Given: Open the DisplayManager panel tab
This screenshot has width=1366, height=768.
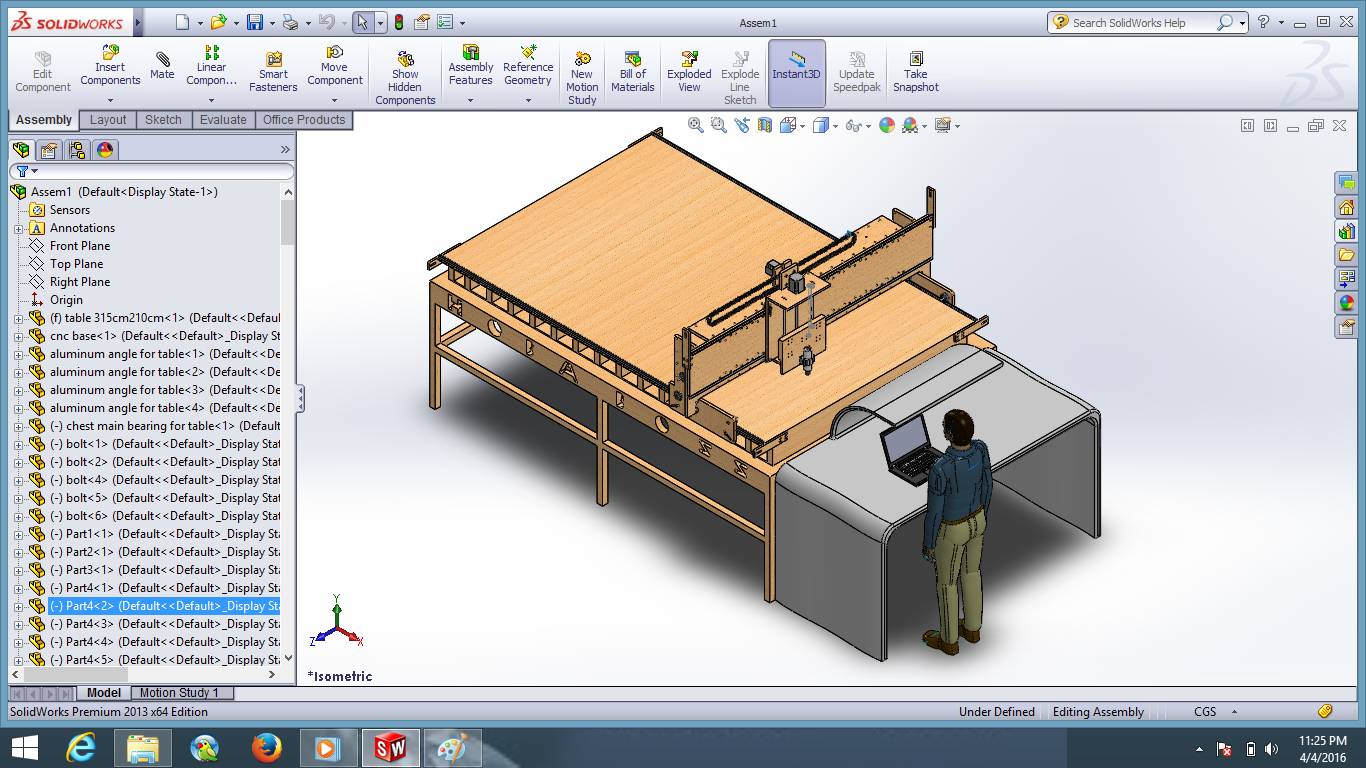Looking at the screenshot, I should point(105,150).
